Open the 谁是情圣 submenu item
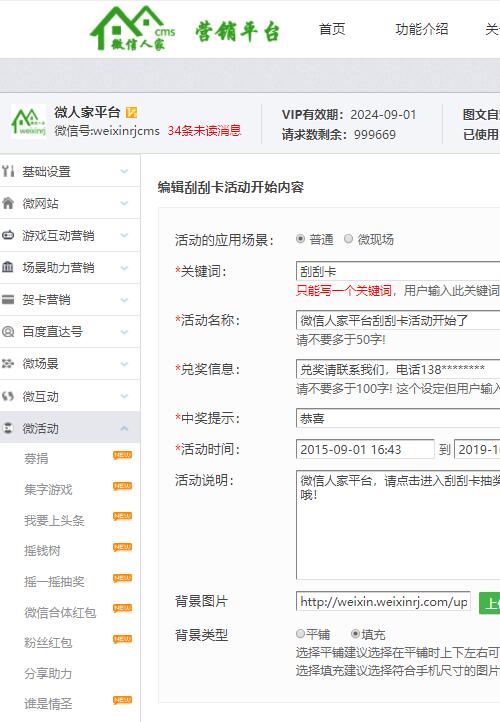 [x=48, y=704]
